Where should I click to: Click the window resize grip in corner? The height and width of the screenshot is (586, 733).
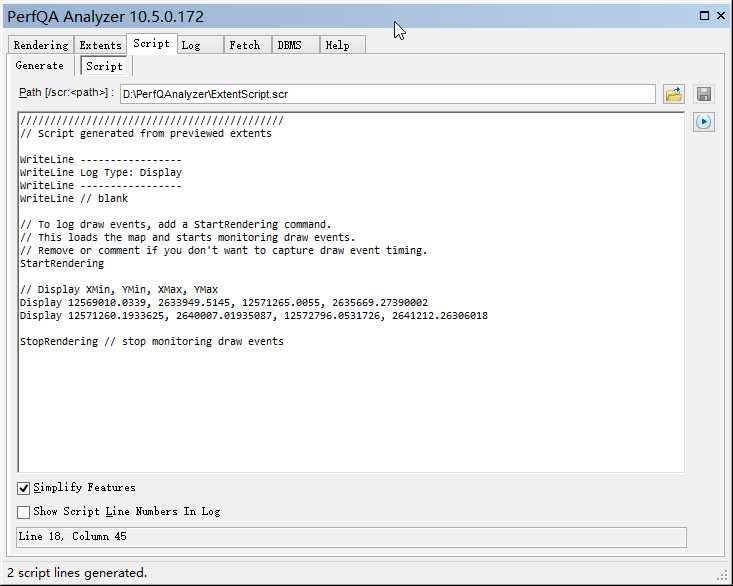pos(722,576)
